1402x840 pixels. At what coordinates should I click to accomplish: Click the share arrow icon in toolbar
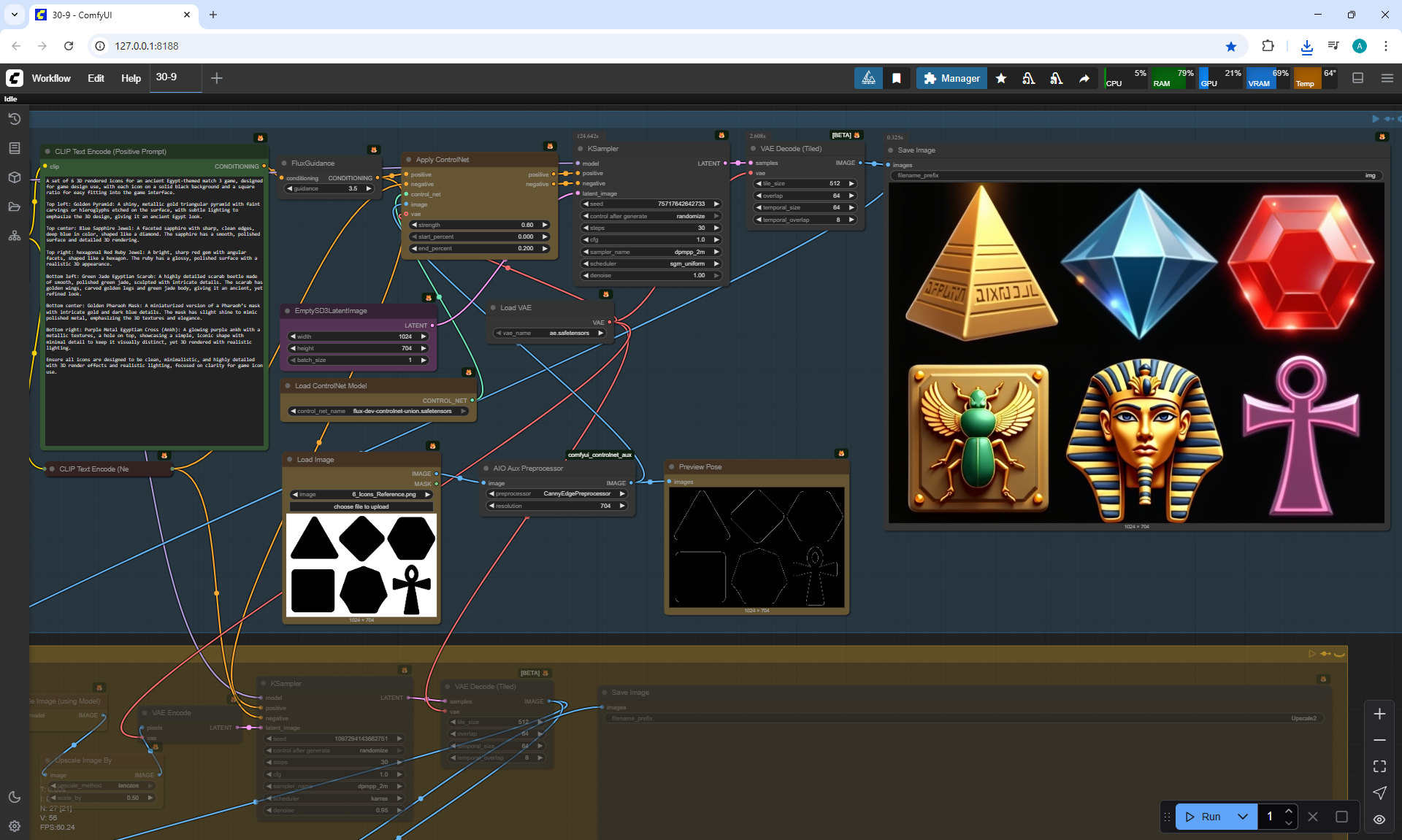pos(1084,78)
